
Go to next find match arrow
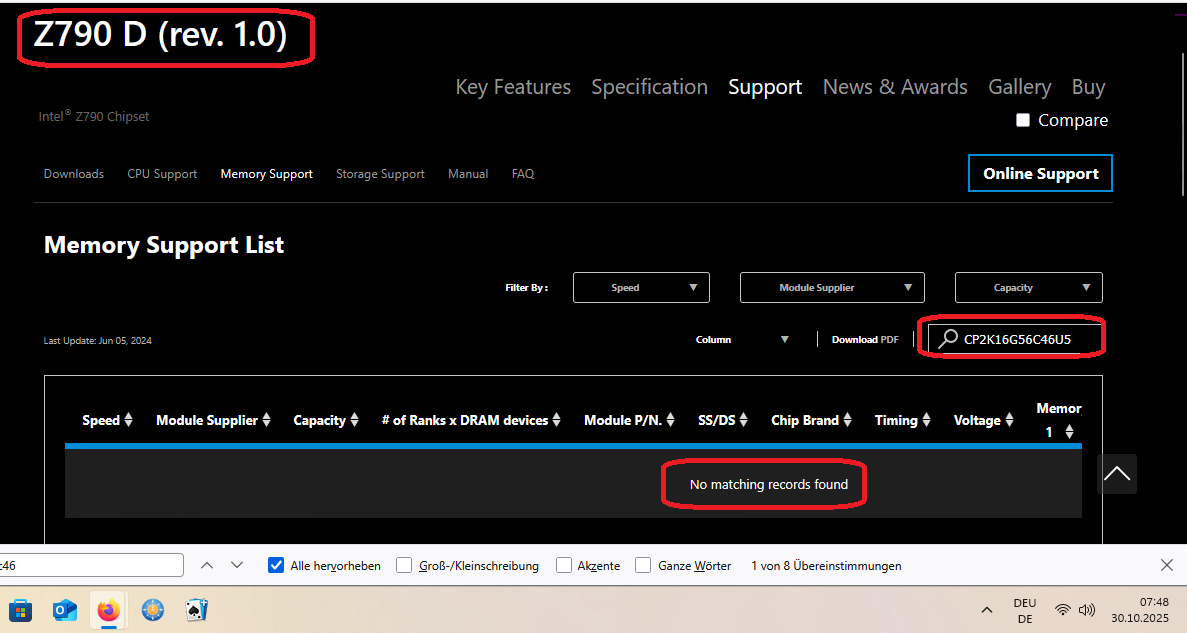pyautogui.click(x=237, y=566)
